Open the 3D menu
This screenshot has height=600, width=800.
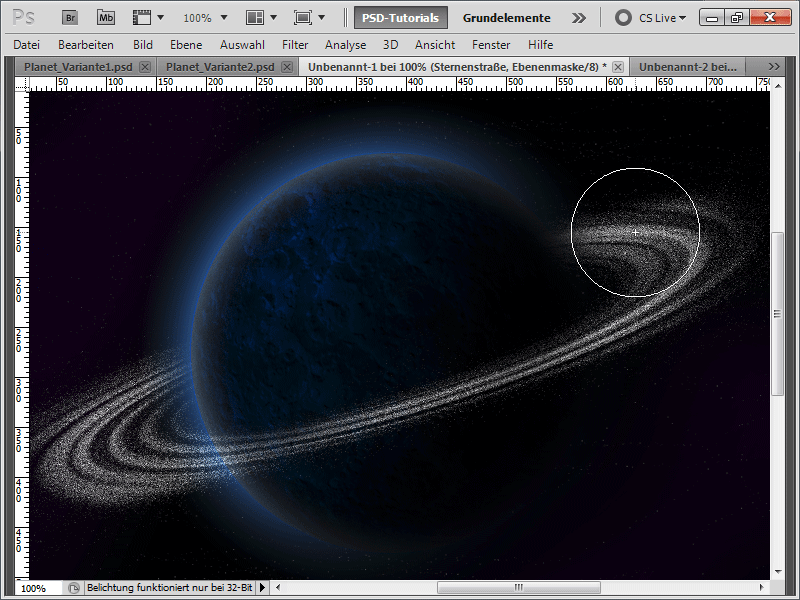coord(390,45)
